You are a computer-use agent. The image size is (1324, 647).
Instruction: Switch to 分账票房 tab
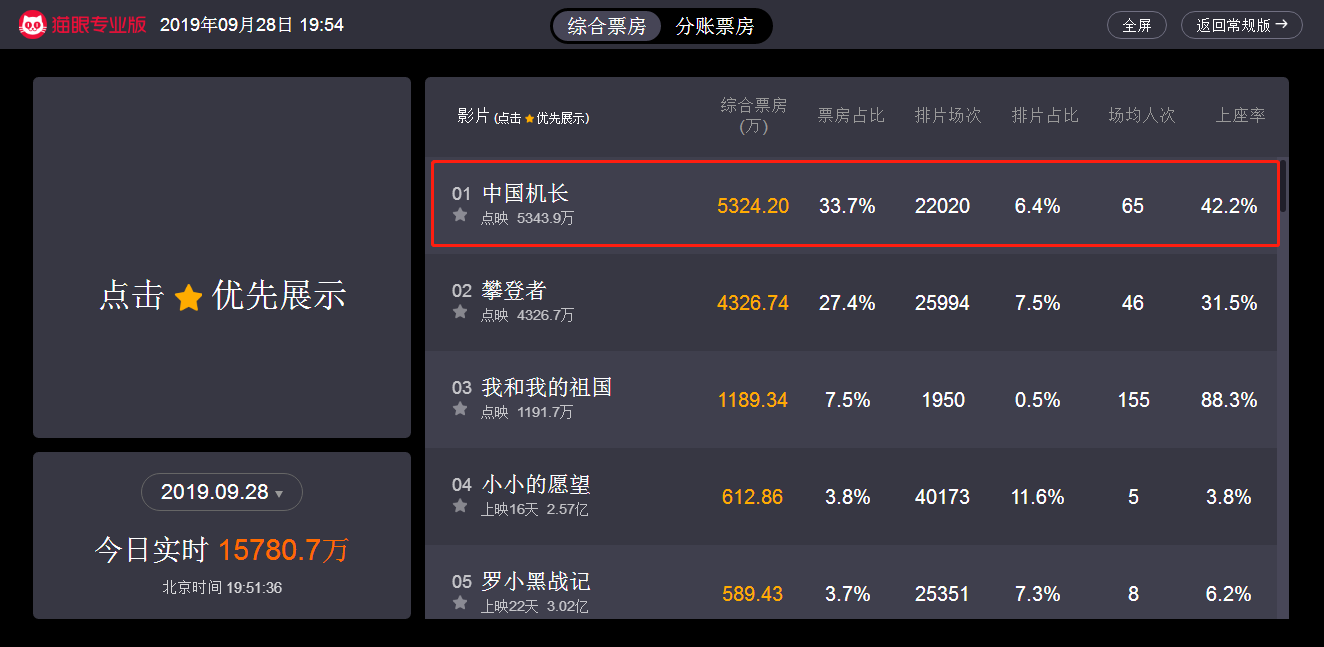click(x=715, y=26)
